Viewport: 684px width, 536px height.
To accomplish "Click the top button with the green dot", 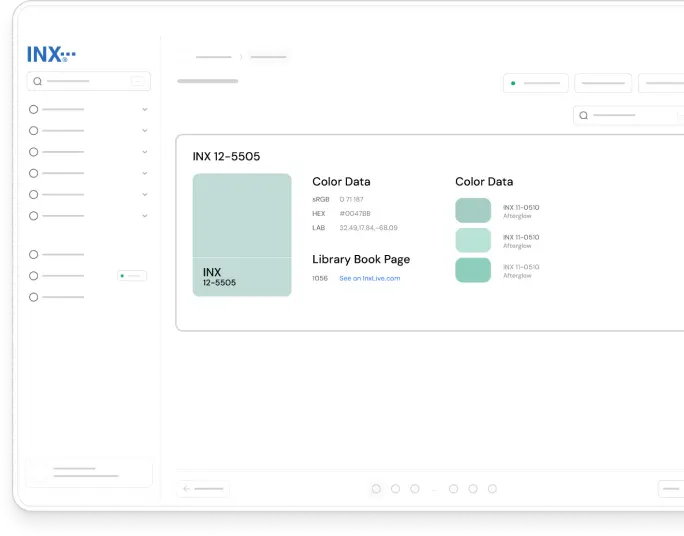I will tap(535, 83).
